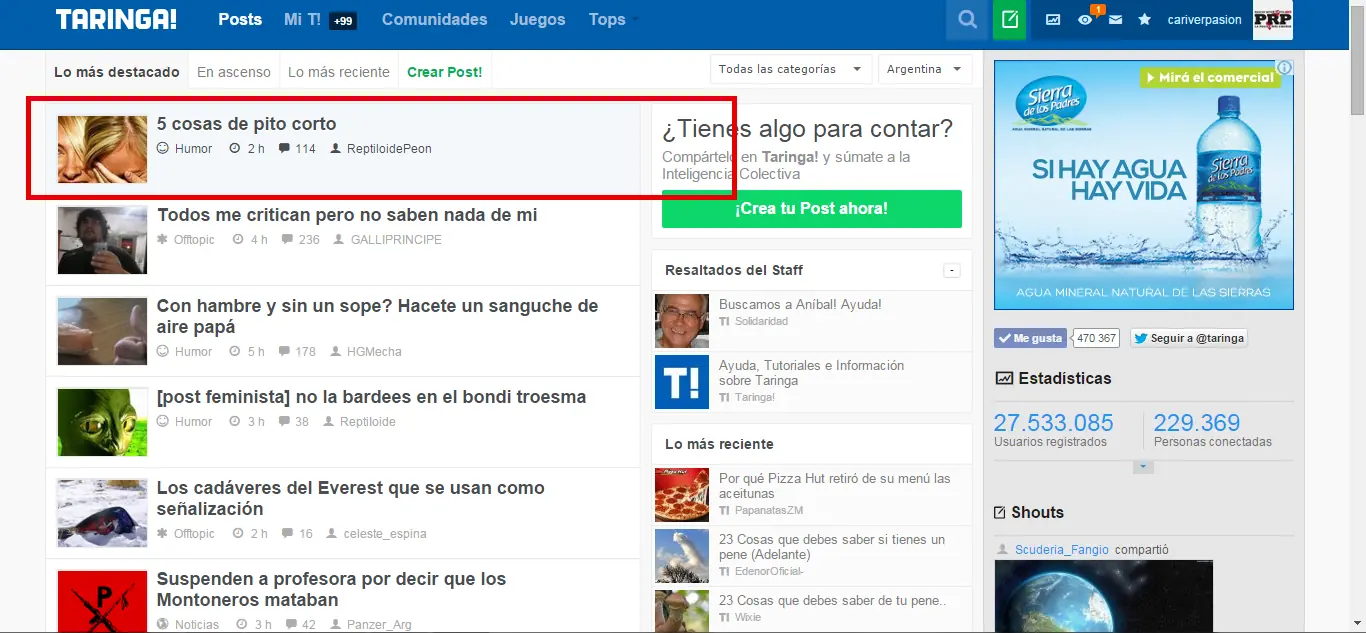Click the +99 notification badge
Viewport: 1366px width, 633px height.
tap(343, 21)
